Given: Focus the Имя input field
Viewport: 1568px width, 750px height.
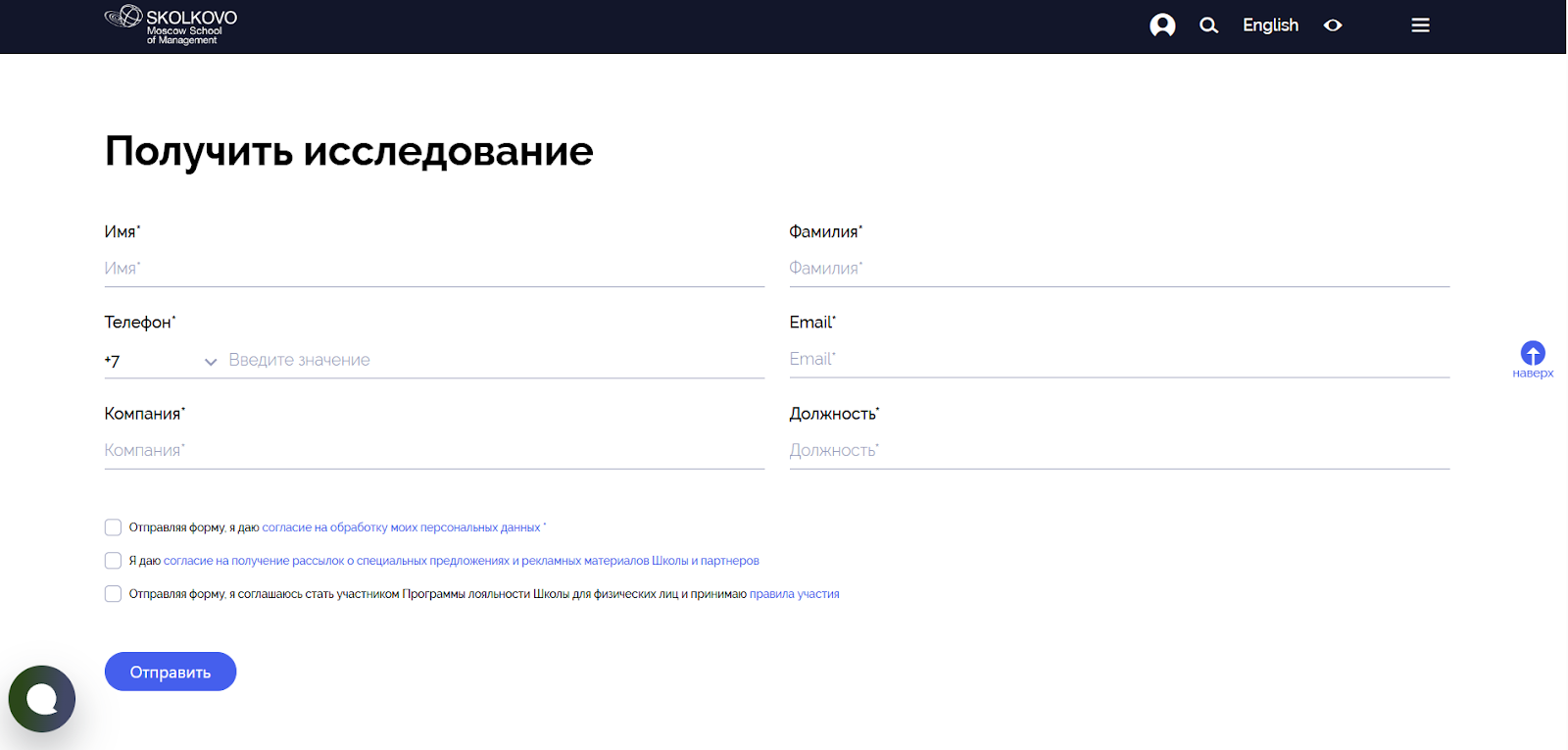Looking at the screenshot, I should click(x=434, y=269).
